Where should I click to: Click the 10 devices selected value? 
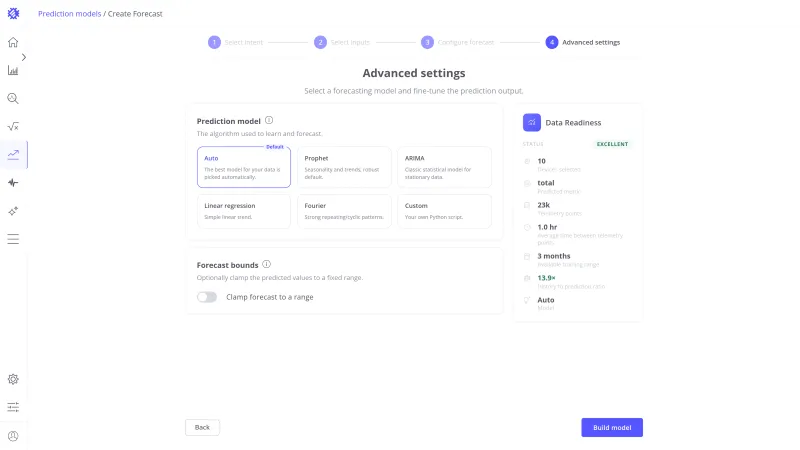click(x=541, y=161)
